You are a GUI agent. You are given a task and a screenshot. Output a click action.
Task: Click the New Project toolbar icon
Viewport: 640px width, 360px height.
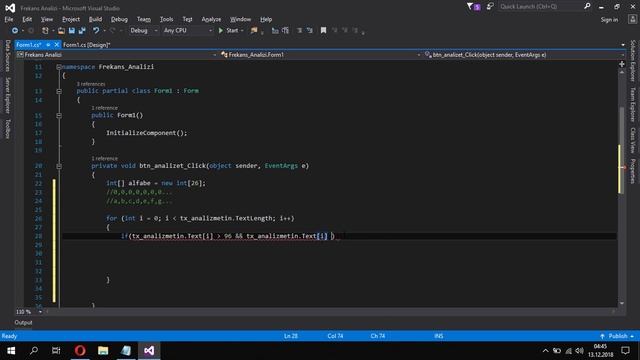point(45,31)
